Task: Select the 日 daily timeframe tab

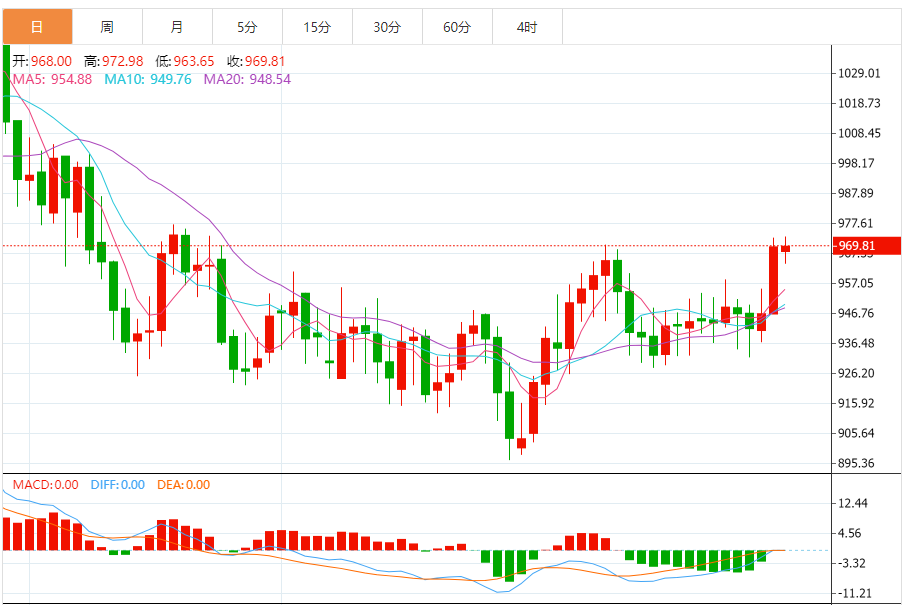Action: pos(38,27)
